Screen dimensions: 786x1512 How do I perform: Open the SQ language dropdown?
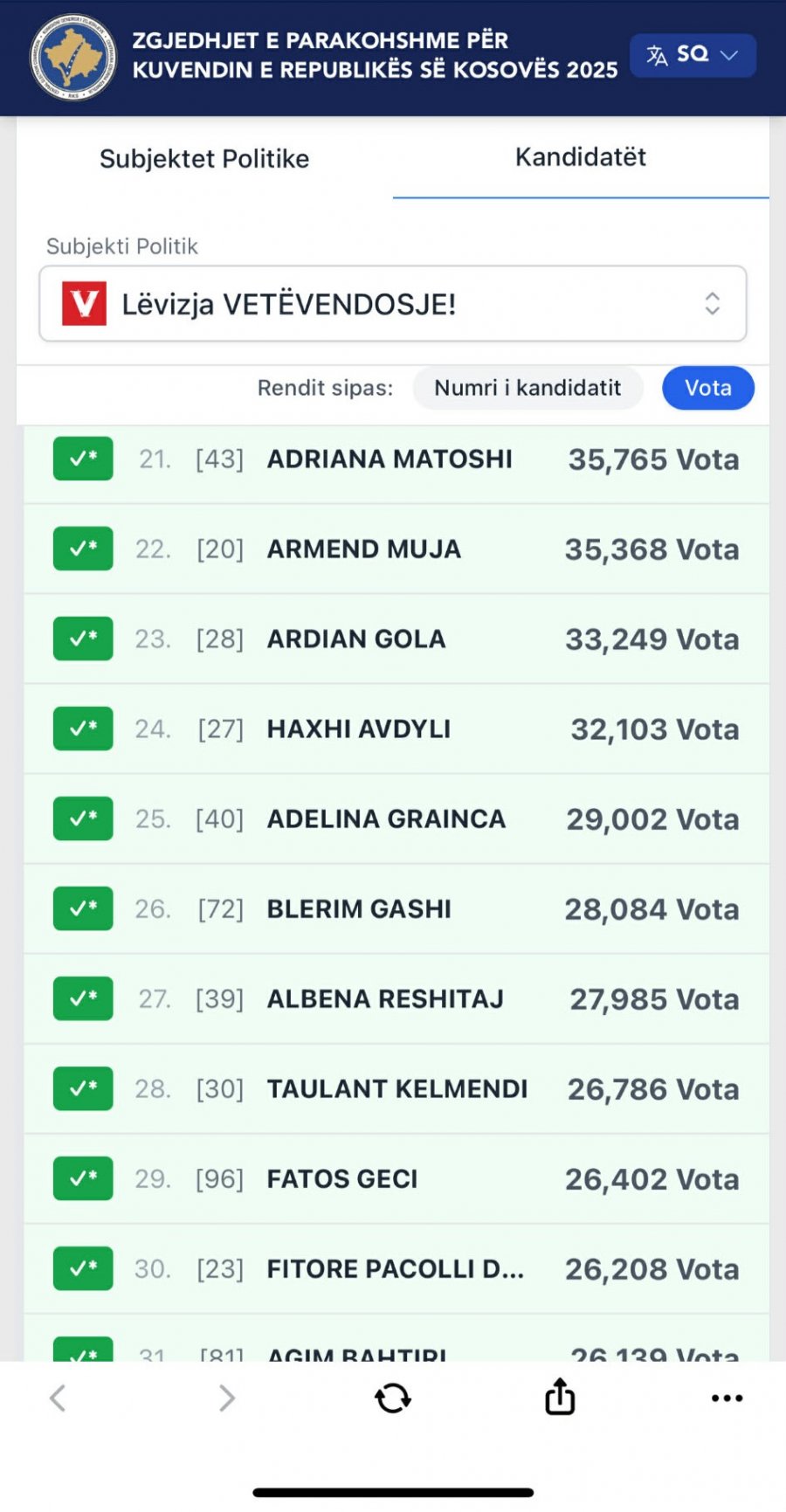[x=693, y=56]
